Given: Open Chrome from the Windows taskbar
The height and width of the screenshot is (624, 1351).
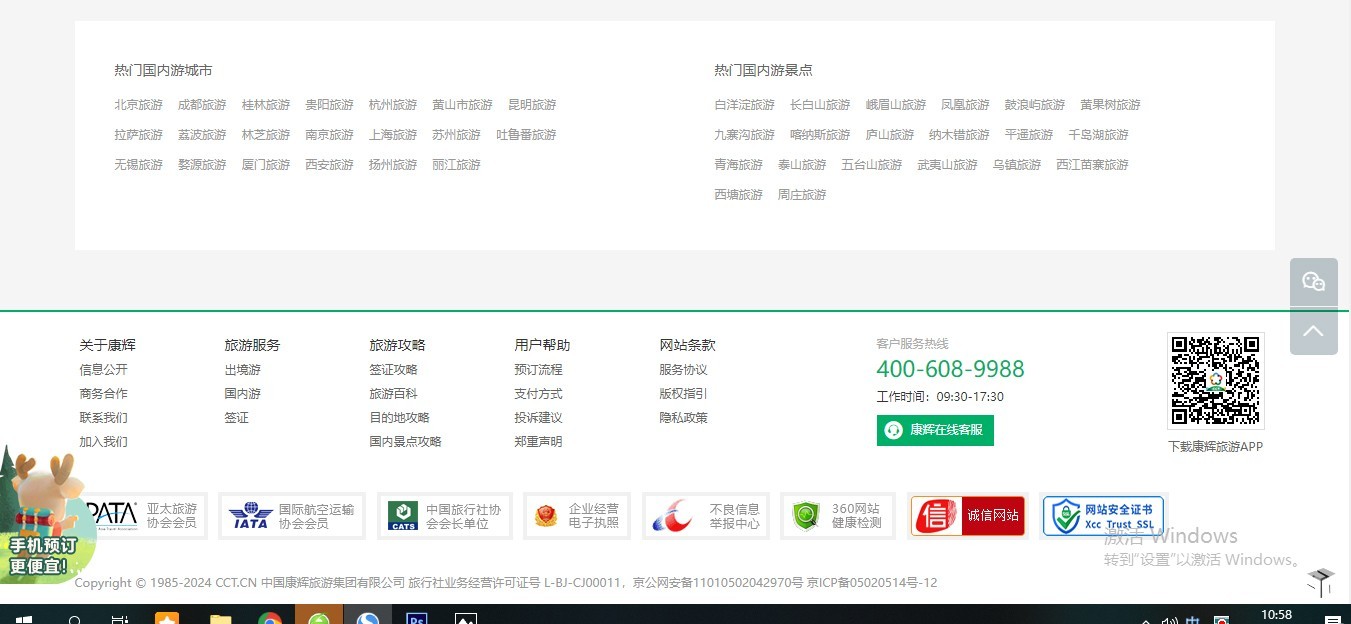Looking at the screenshot, I should 270,618.
